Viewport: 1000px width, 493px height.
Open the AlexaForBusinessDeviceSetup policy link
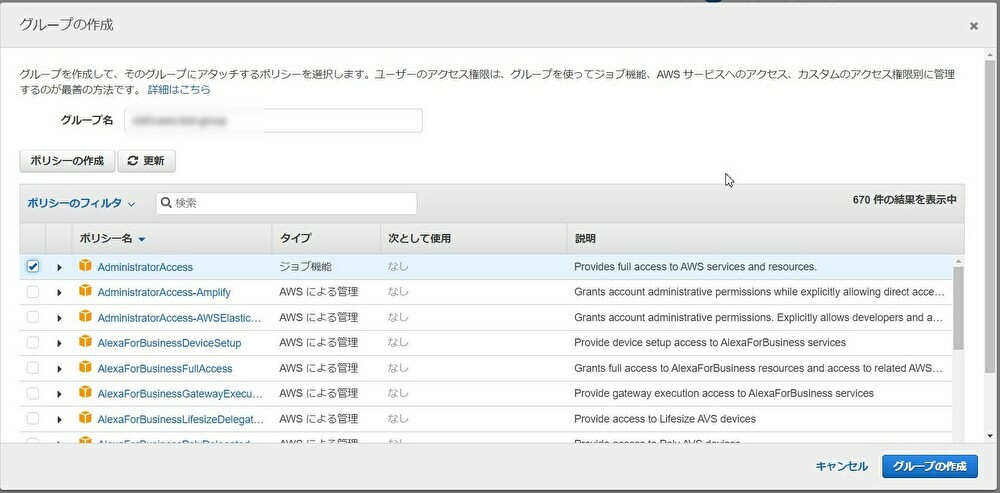[169, 343]
